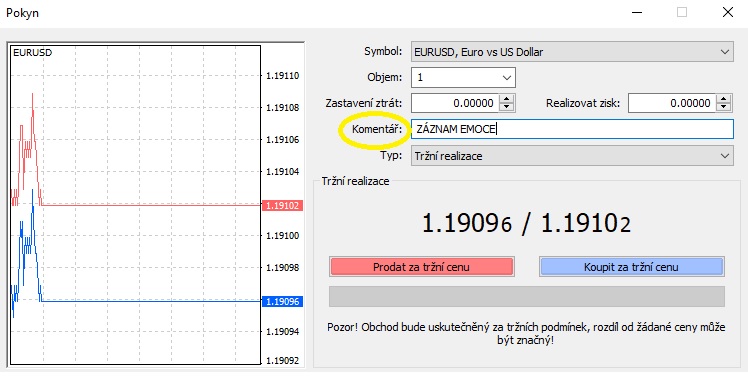Decrease Realizovat zisk with down arrow
This screenshot has width=748, height=376.
(x=724, y=107)
